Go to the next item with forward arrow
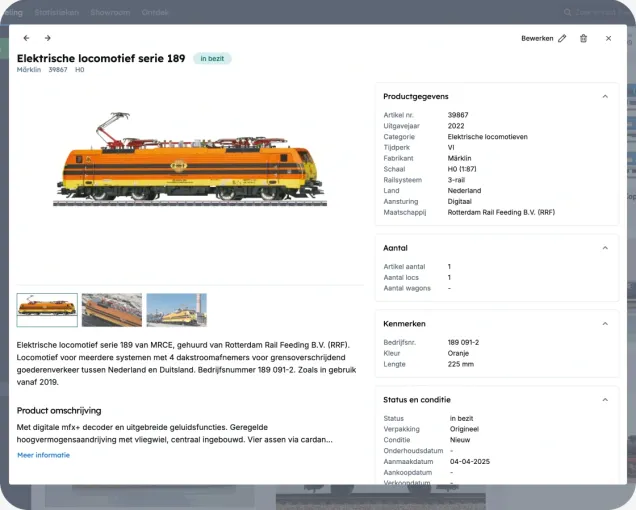The image size is (636, 510). pyautogui.click(x=47, y=38)
